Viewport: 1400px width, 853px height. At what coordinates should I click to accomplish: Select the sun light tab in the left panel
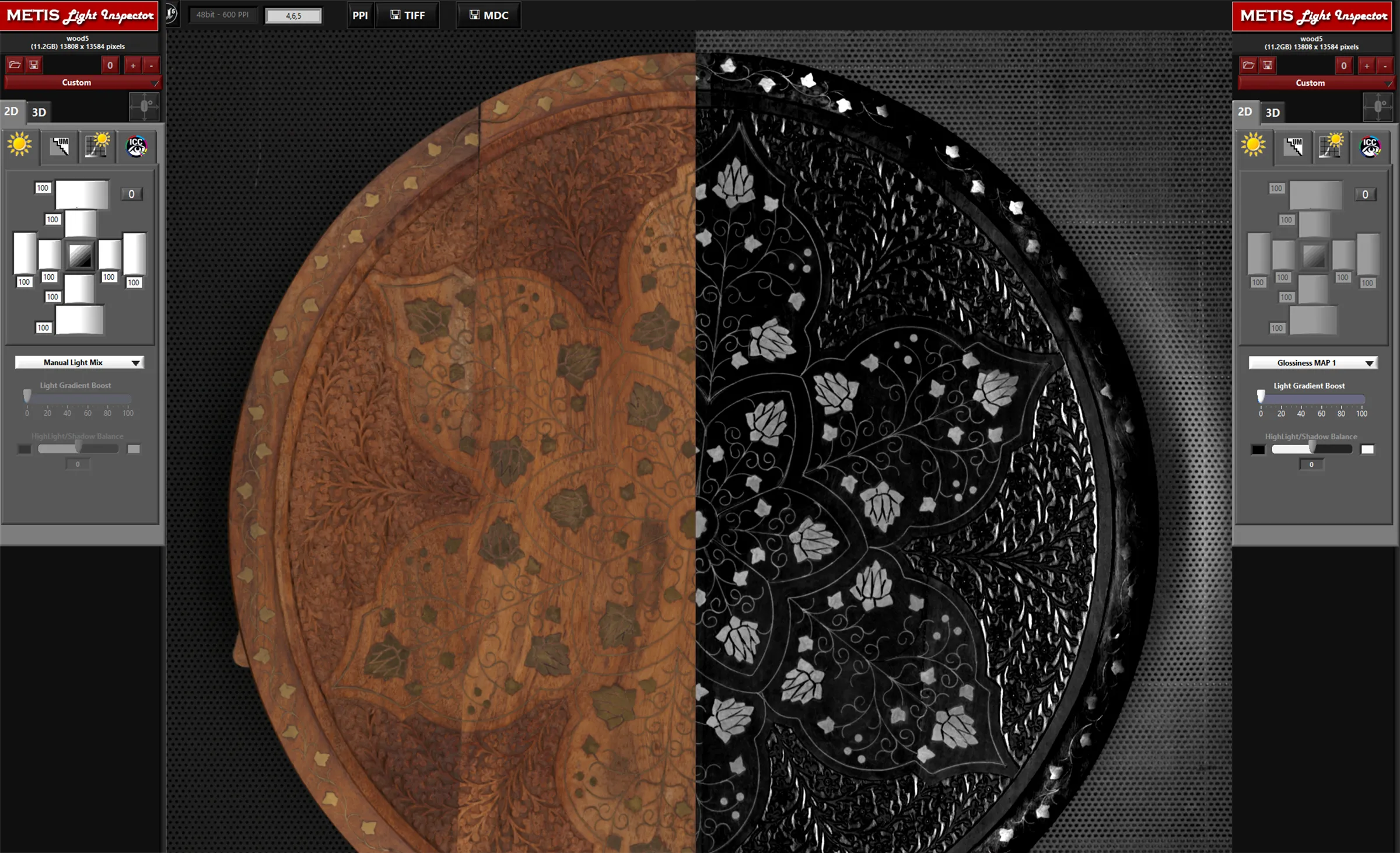pos(20,145)
